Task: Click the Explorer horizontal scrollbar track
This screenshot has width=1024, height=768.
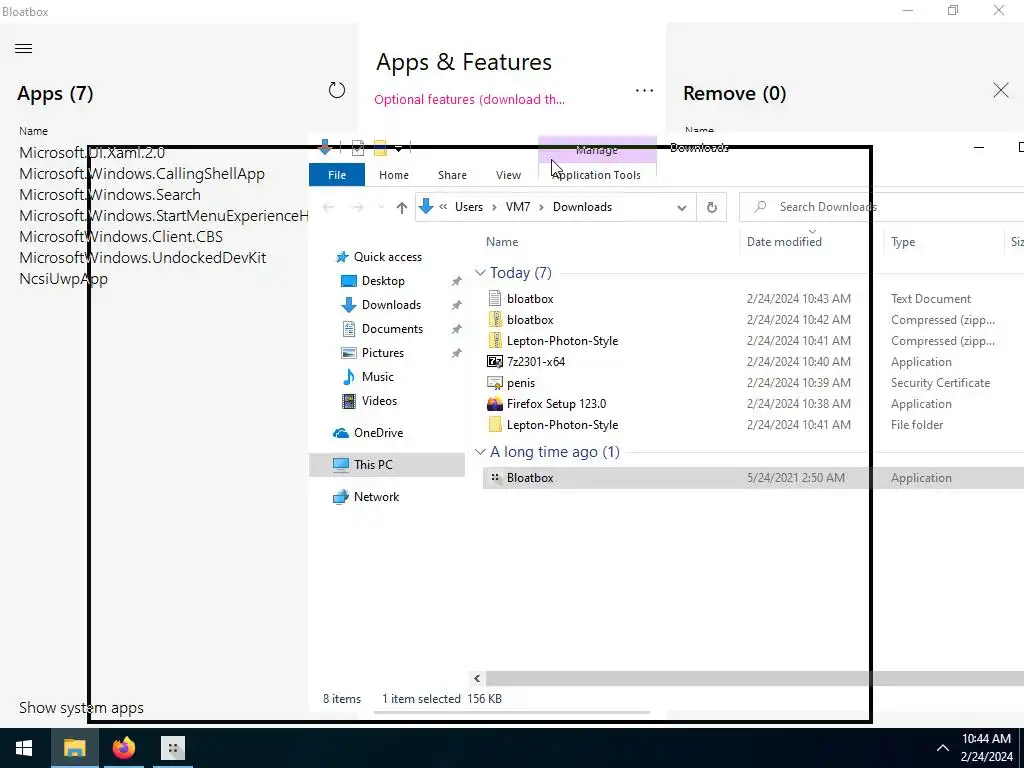Action: (x=754, y=679)
